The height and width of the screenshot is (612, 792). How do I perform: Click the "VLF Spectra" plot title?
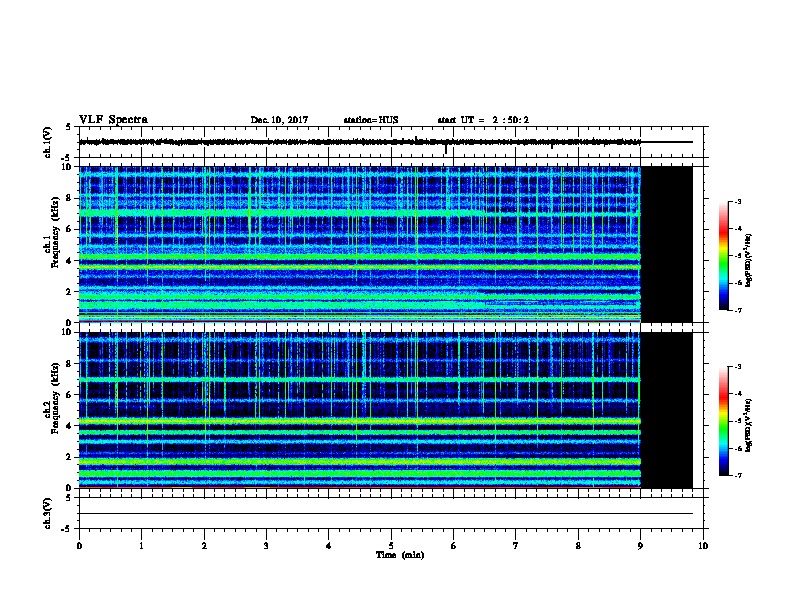point(113,120)
